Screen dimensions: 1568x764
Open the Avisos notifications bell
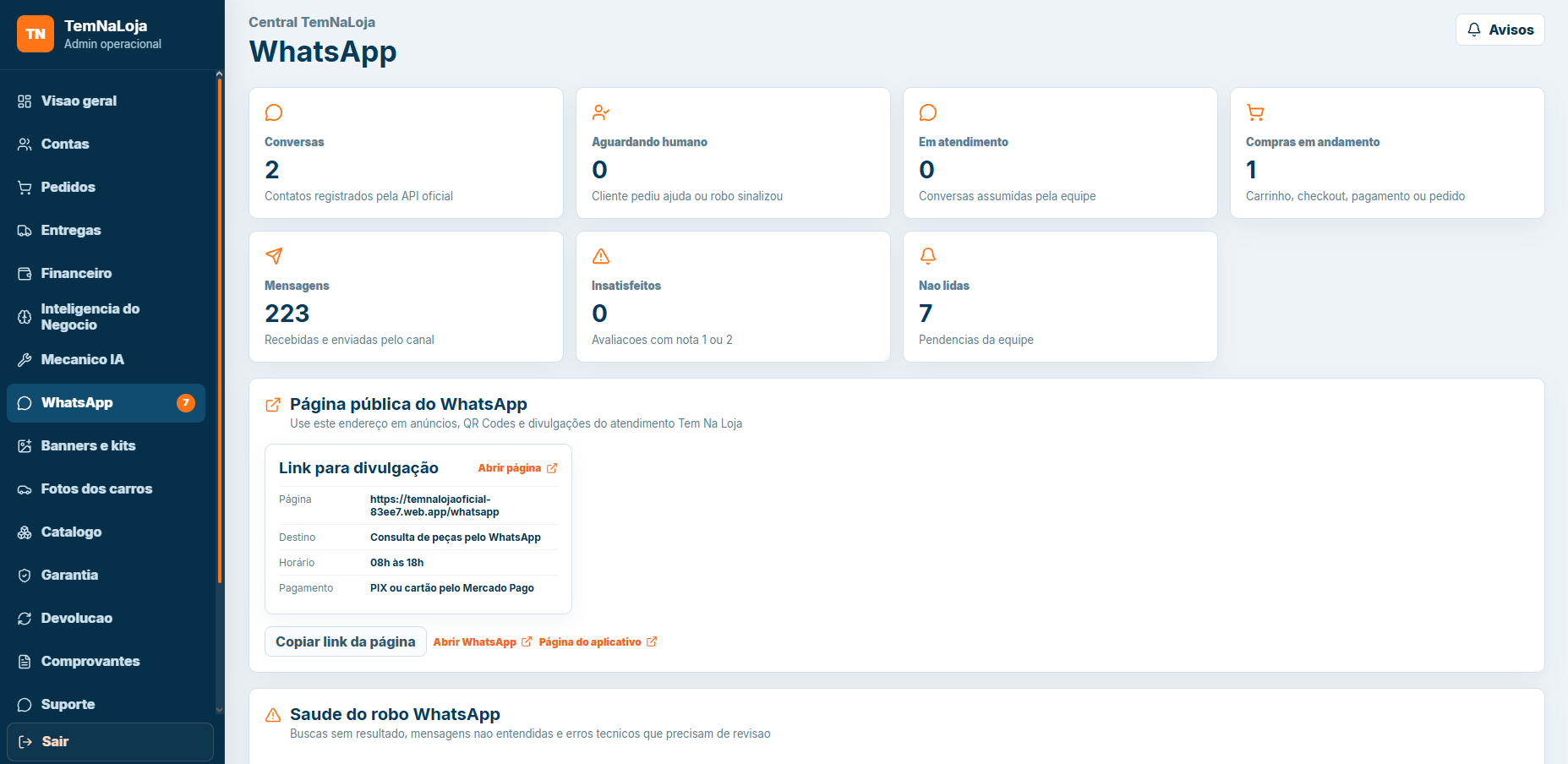(1500, 30)
